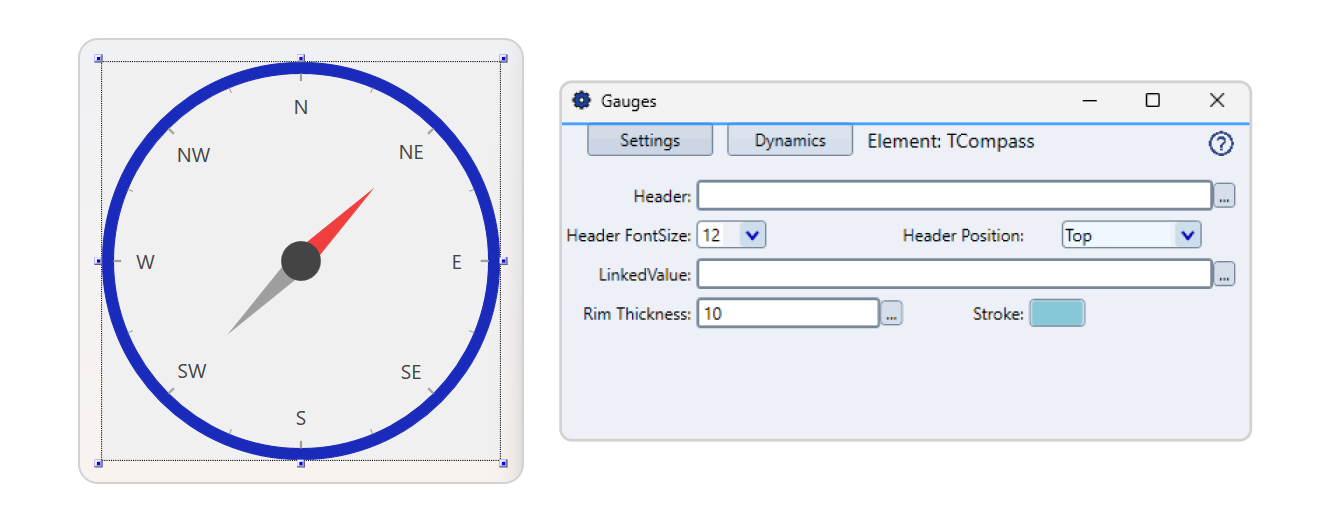Focus the Header text field
Image resolution: width=1330 pixels, height=522 pixels.
pyautogui.click(x=954, y=196)
